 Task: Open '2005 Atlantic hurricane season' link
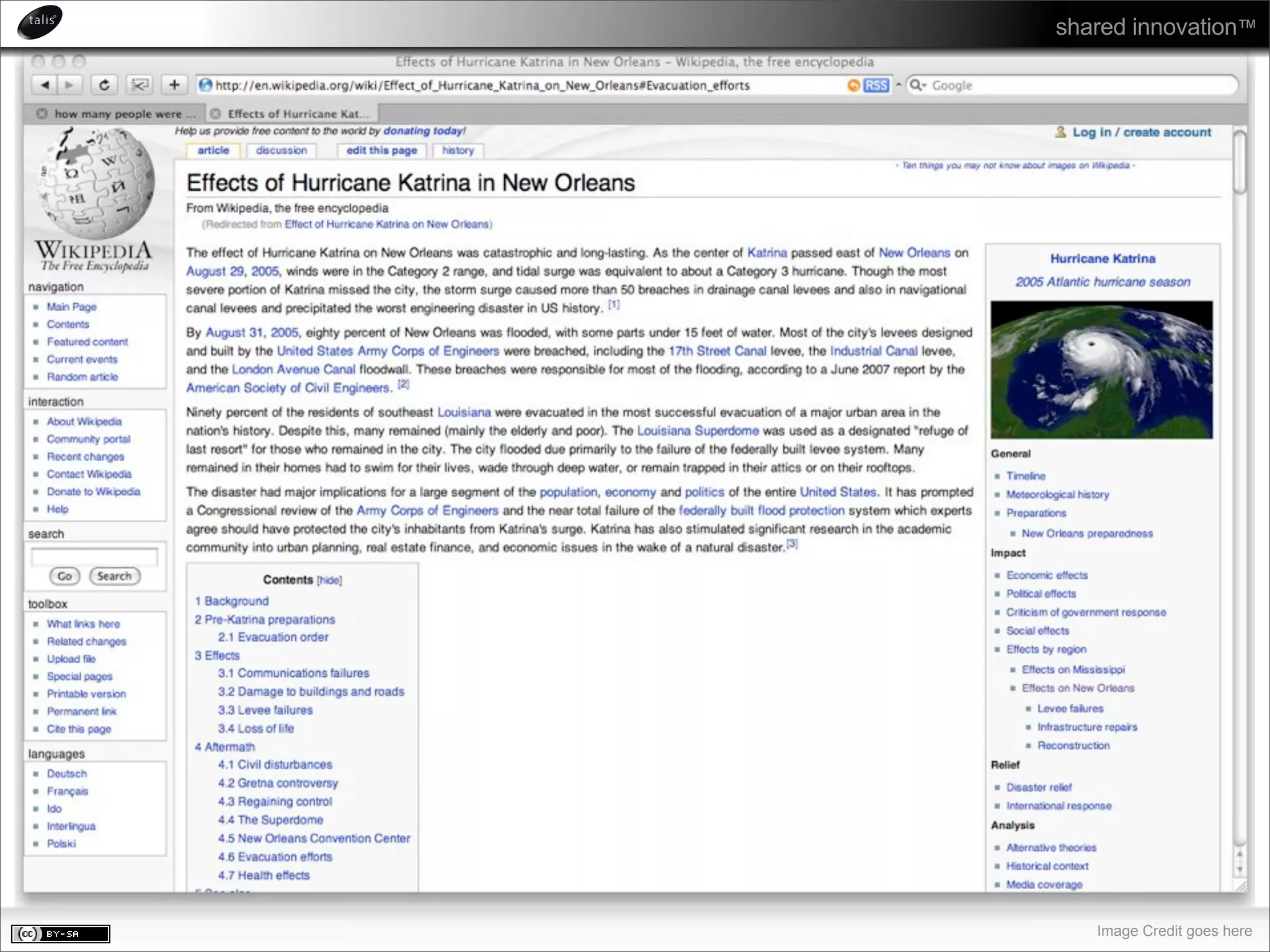click(1103, 282)
